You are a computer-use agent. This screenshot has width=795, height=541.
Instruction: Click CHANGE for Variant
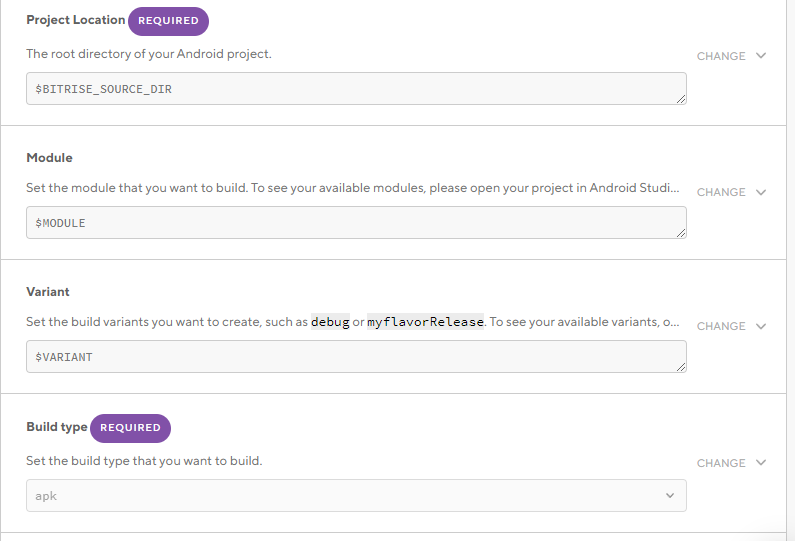(x=720, y=326)
